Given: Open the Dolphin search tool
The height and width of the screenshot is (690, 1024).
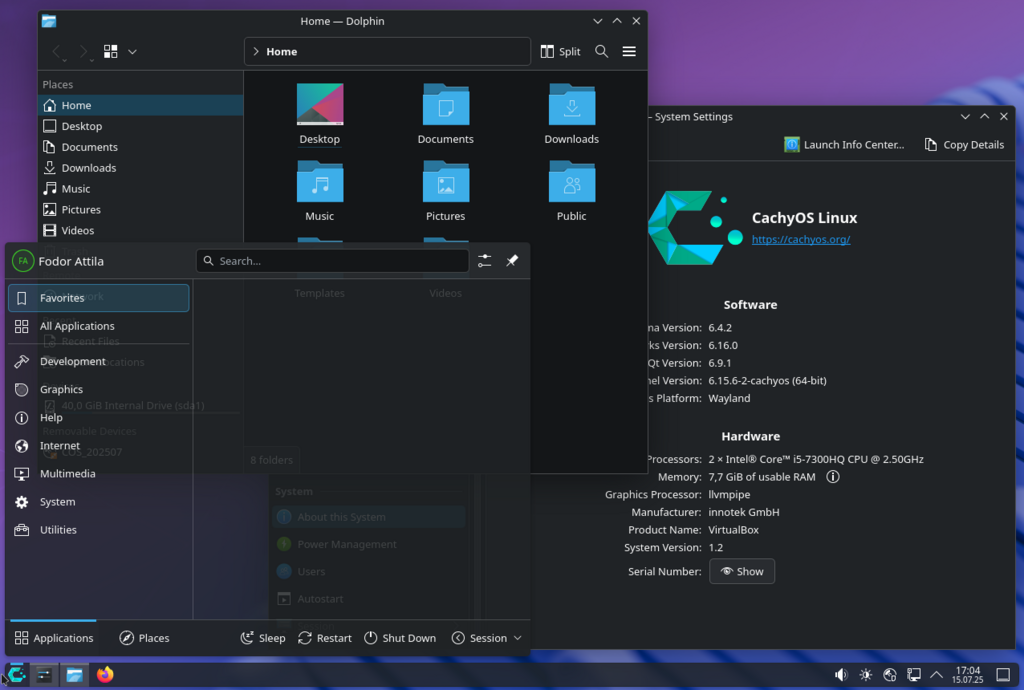Looking at the screenshot, I should 601,51.
